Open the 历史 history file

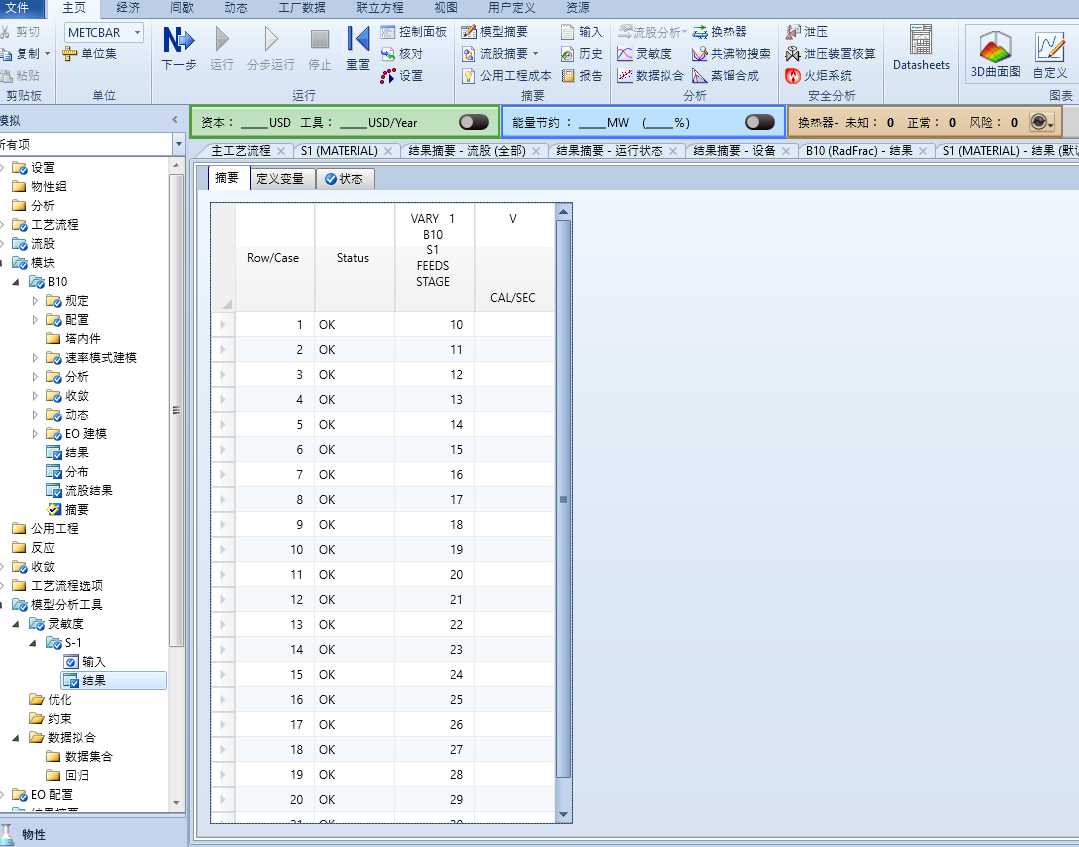581,54
